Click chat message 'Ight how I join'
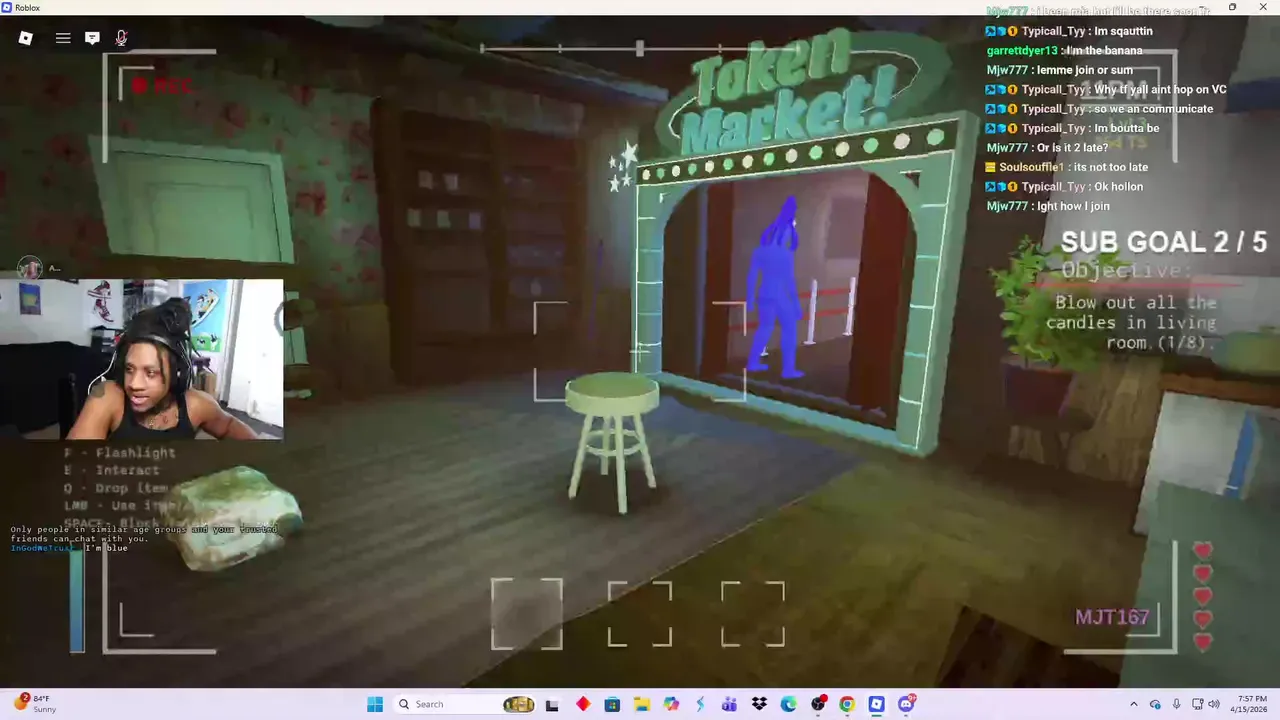 pos(1073,206)
